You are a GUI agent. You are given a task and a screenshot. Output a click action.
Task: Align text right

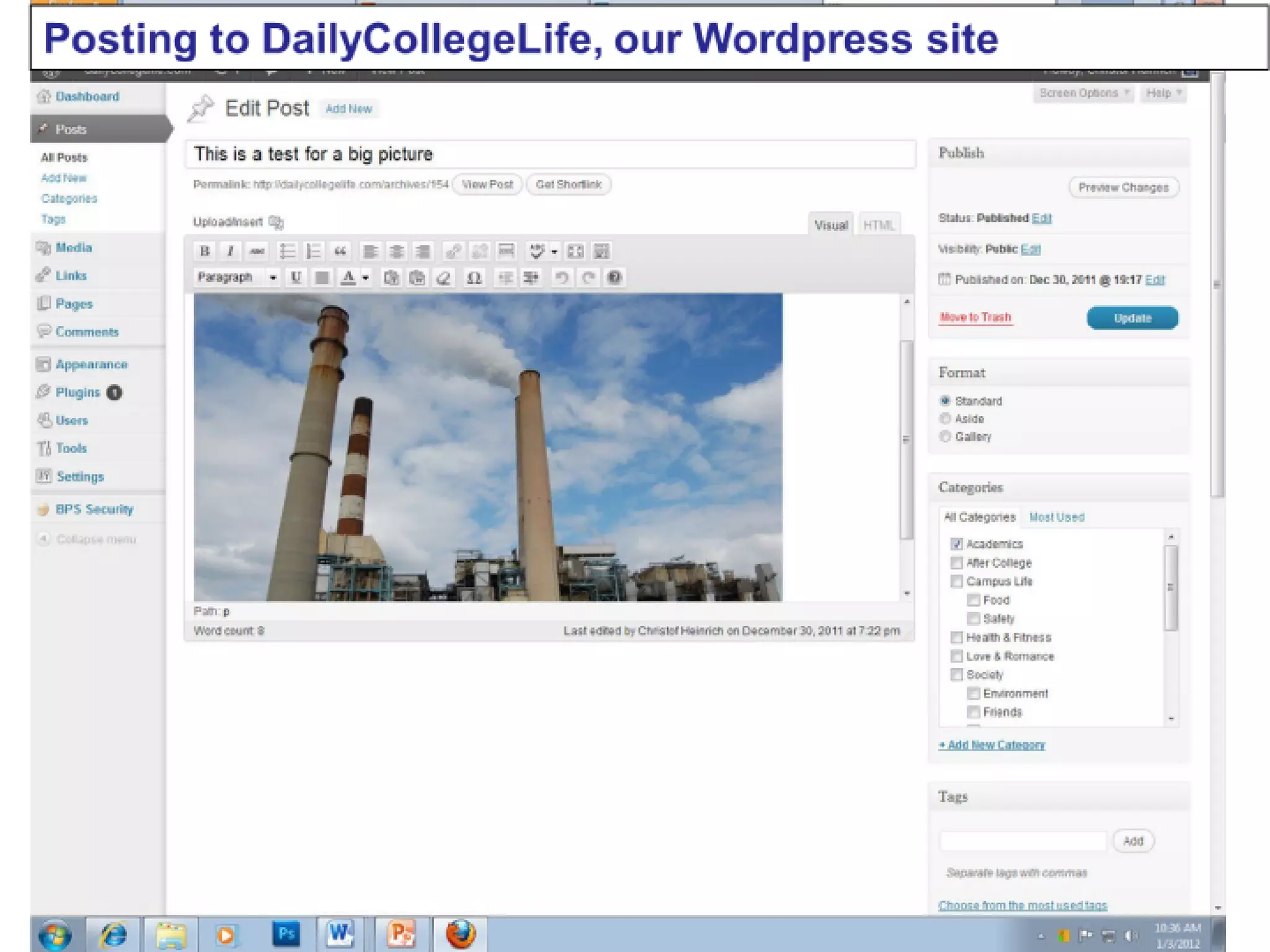click(423, 251)
